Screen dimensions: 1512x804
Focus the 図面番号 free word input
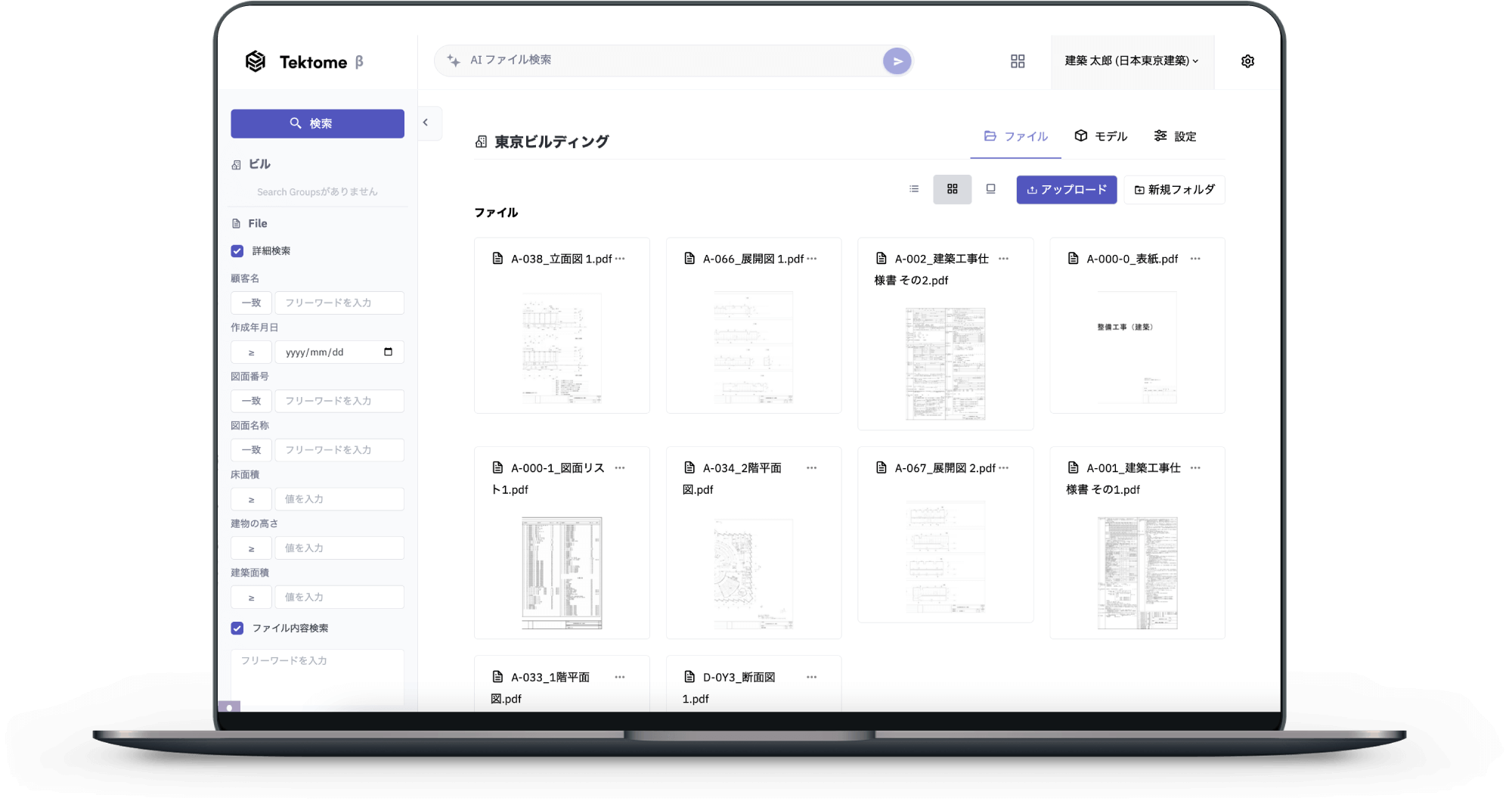339,401
